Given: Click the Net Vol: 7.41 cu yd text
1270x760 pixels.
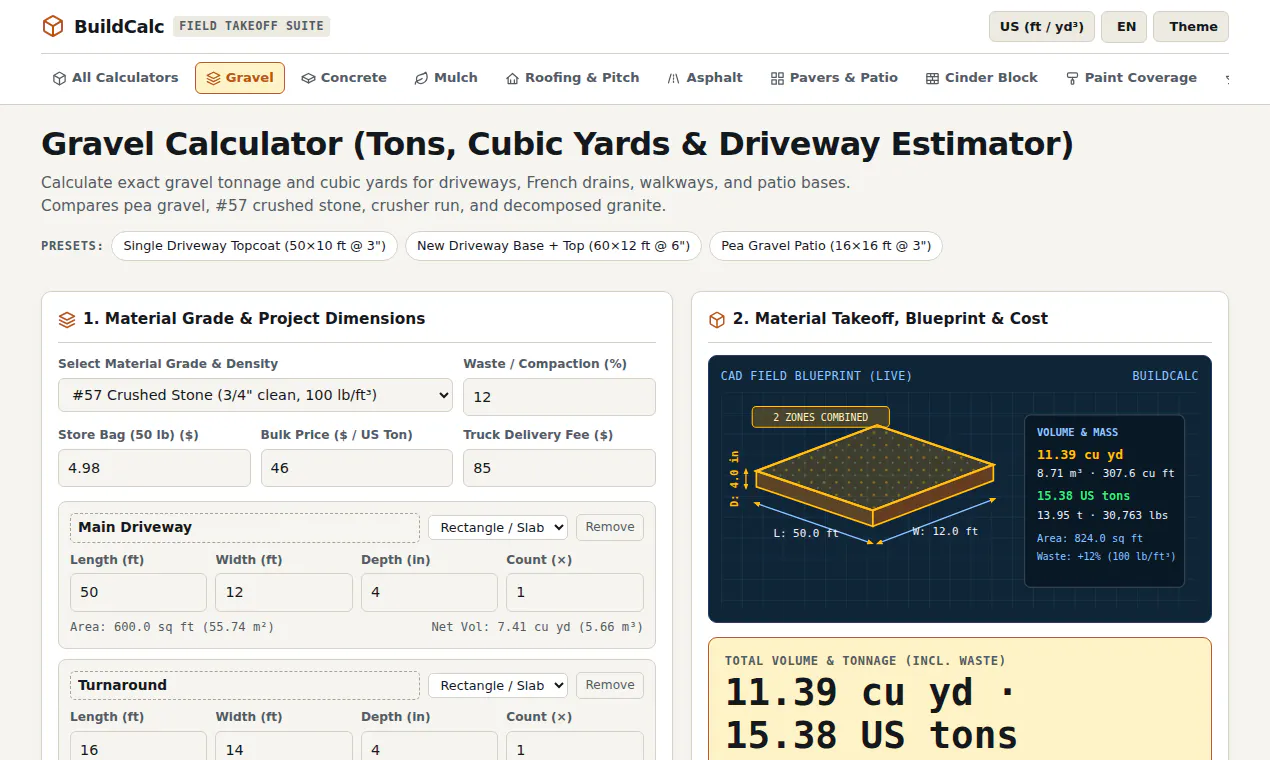Looking at the screenshot, I should [x=537, y=627].
